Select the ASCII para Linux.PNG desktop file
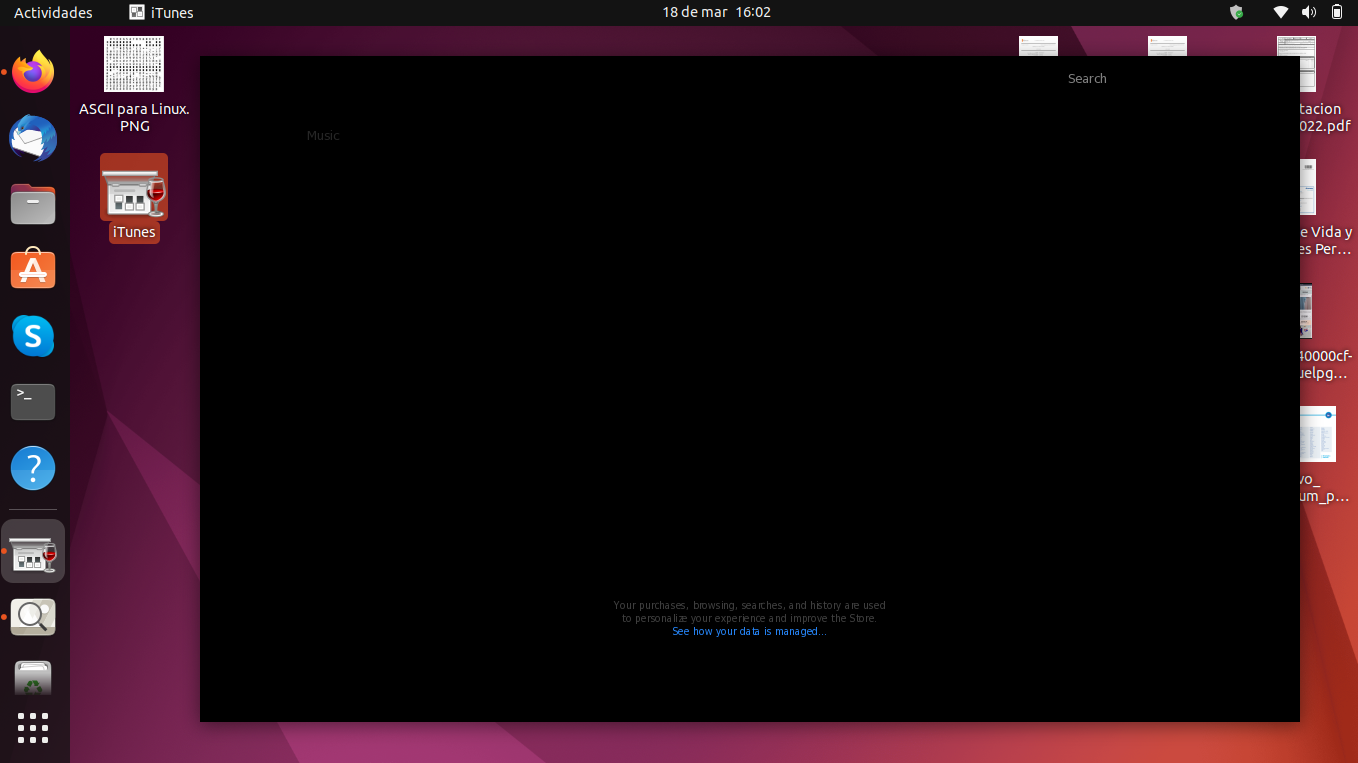This screenshot has width=1358, height=763. pyautogui.click(x=134, y=85)
